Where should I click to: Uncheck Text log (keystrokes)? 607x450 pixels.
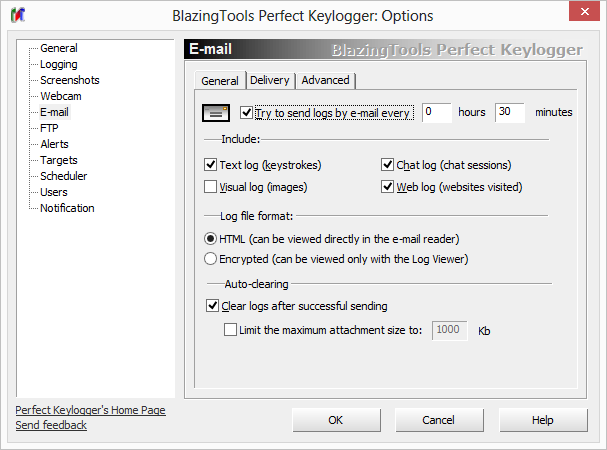coord(211,165)
